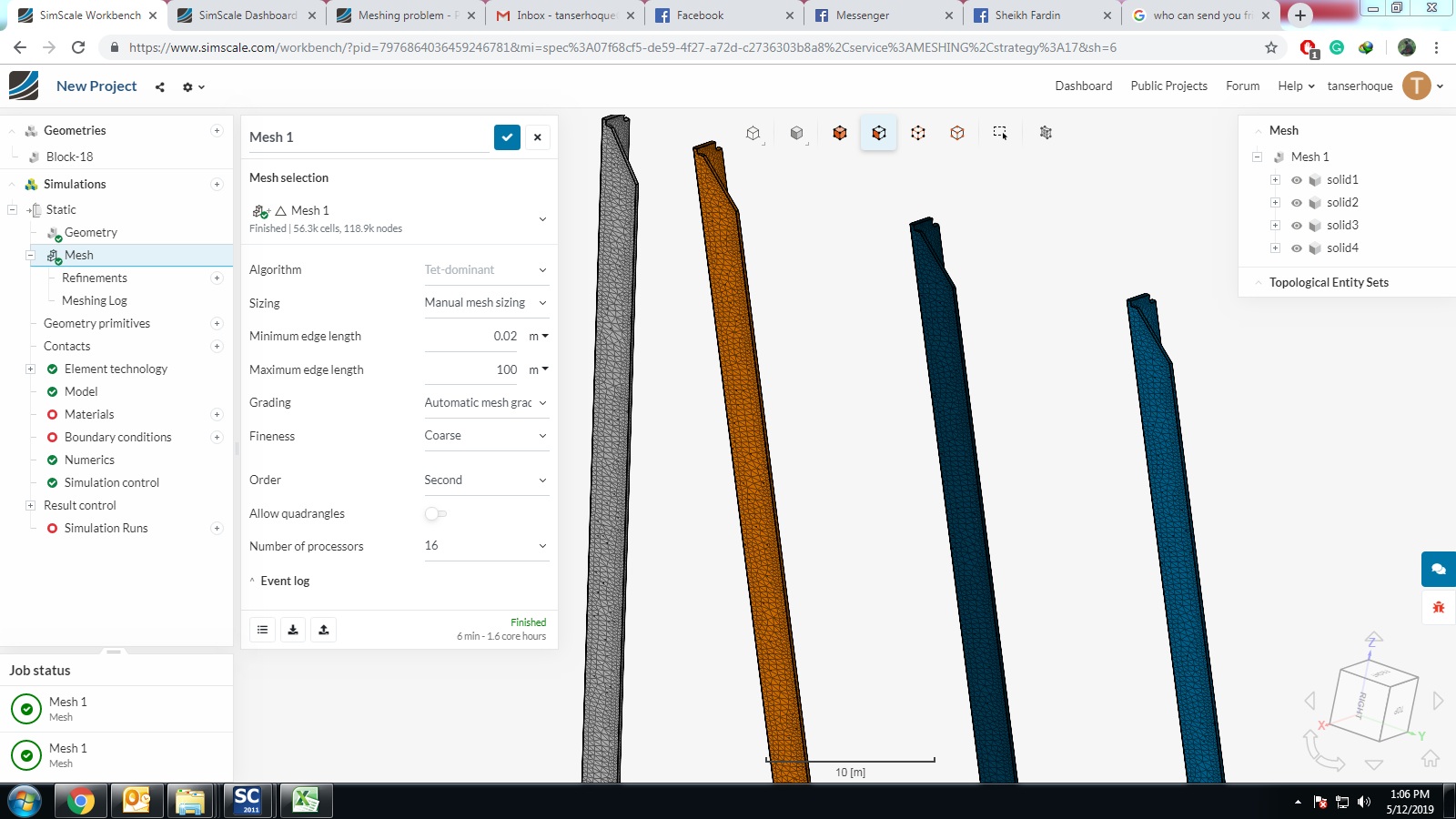Click the grey shaded cube render icon
The width and height of the screenshot is (1456, 819).
(797, 133)
